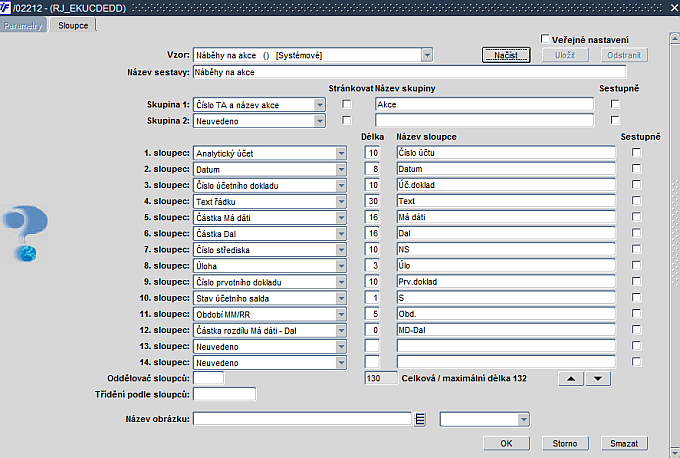680x458 pixels.
Task: Click Název skupiny field containing Akce
Action: [x=484, y=105]
